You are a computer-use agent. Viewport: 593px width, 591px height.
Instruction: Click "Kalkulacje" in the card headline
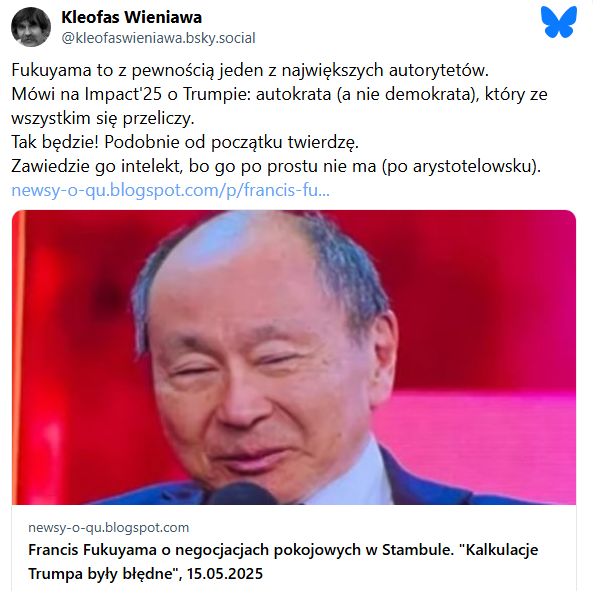pos(501,550)
